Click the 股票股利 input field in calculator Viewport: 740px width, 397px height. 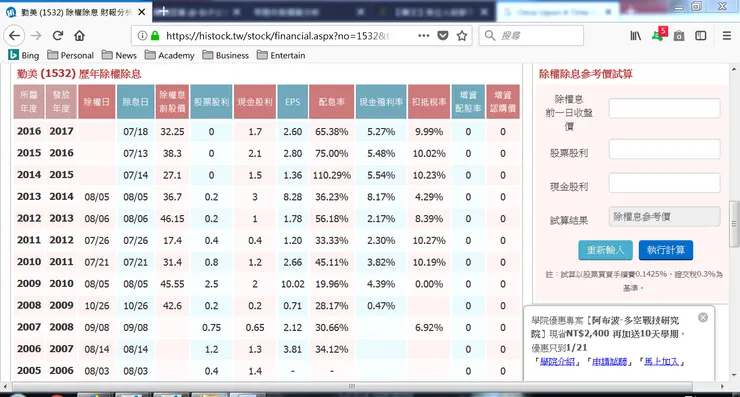[x=664, y=149]
